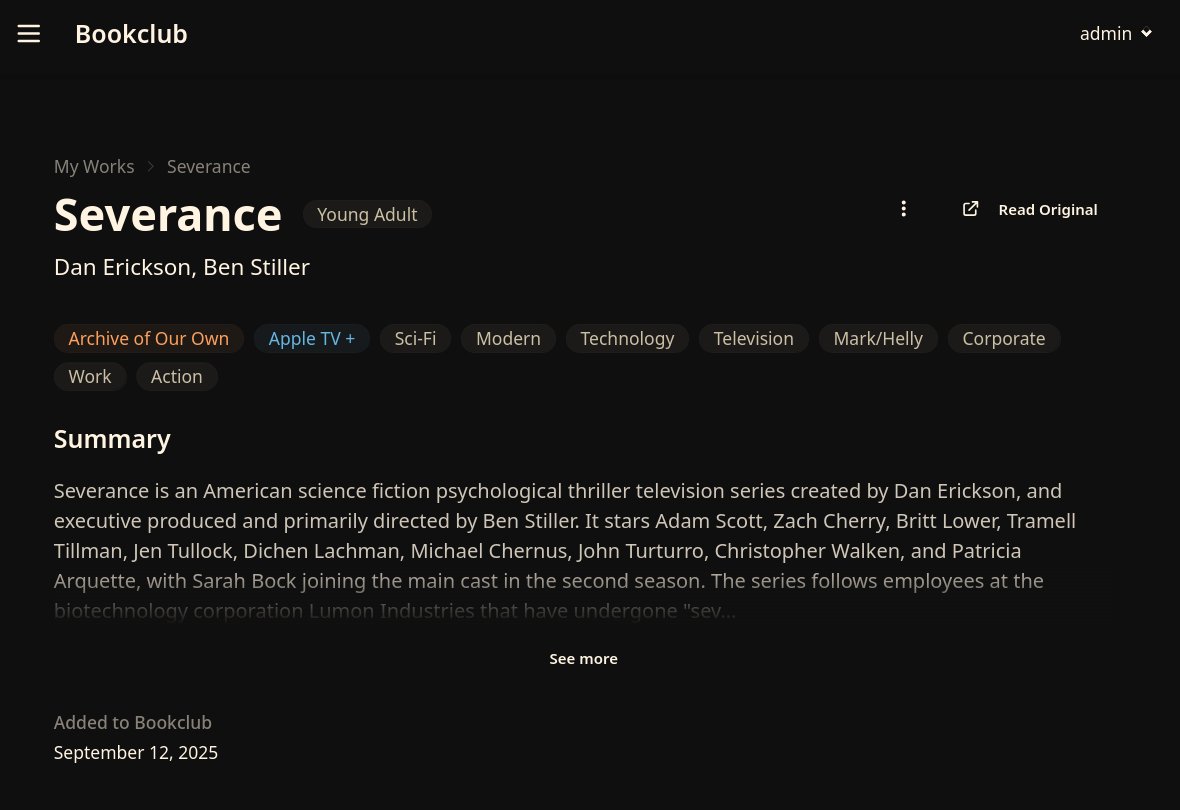
Task: Click the external link icon
Action: [x=971, y=209]
